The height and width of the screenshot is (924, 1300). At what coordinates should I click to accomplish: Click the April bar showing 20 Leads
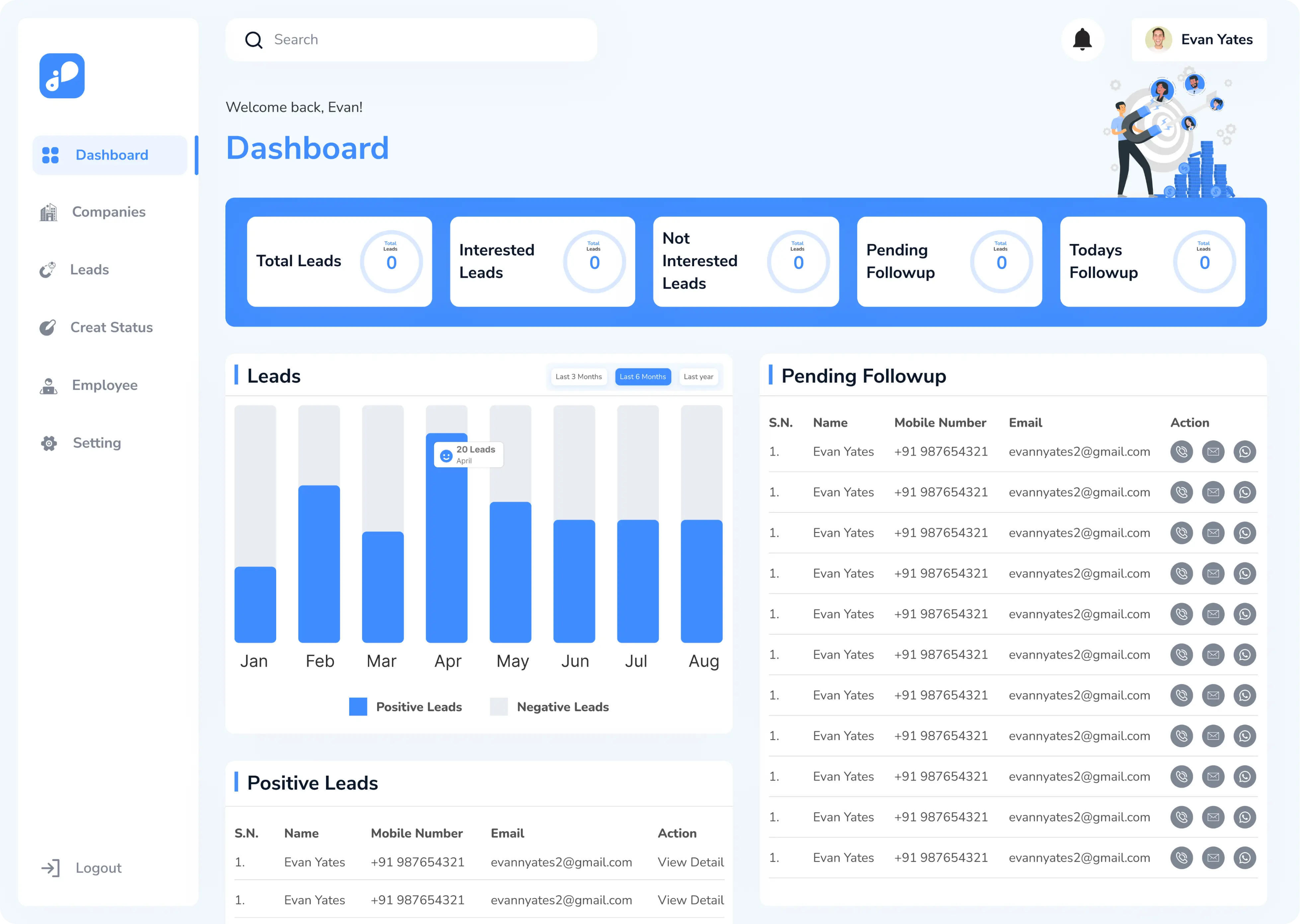click(x=447, y=541)
